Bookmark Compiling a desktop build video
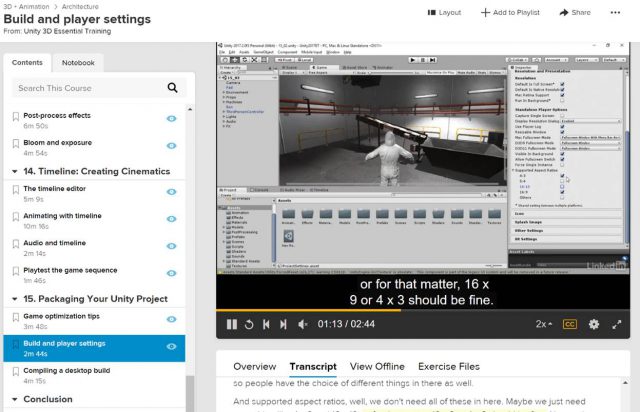This screenshot has height=412, width=640. (16, 372)
